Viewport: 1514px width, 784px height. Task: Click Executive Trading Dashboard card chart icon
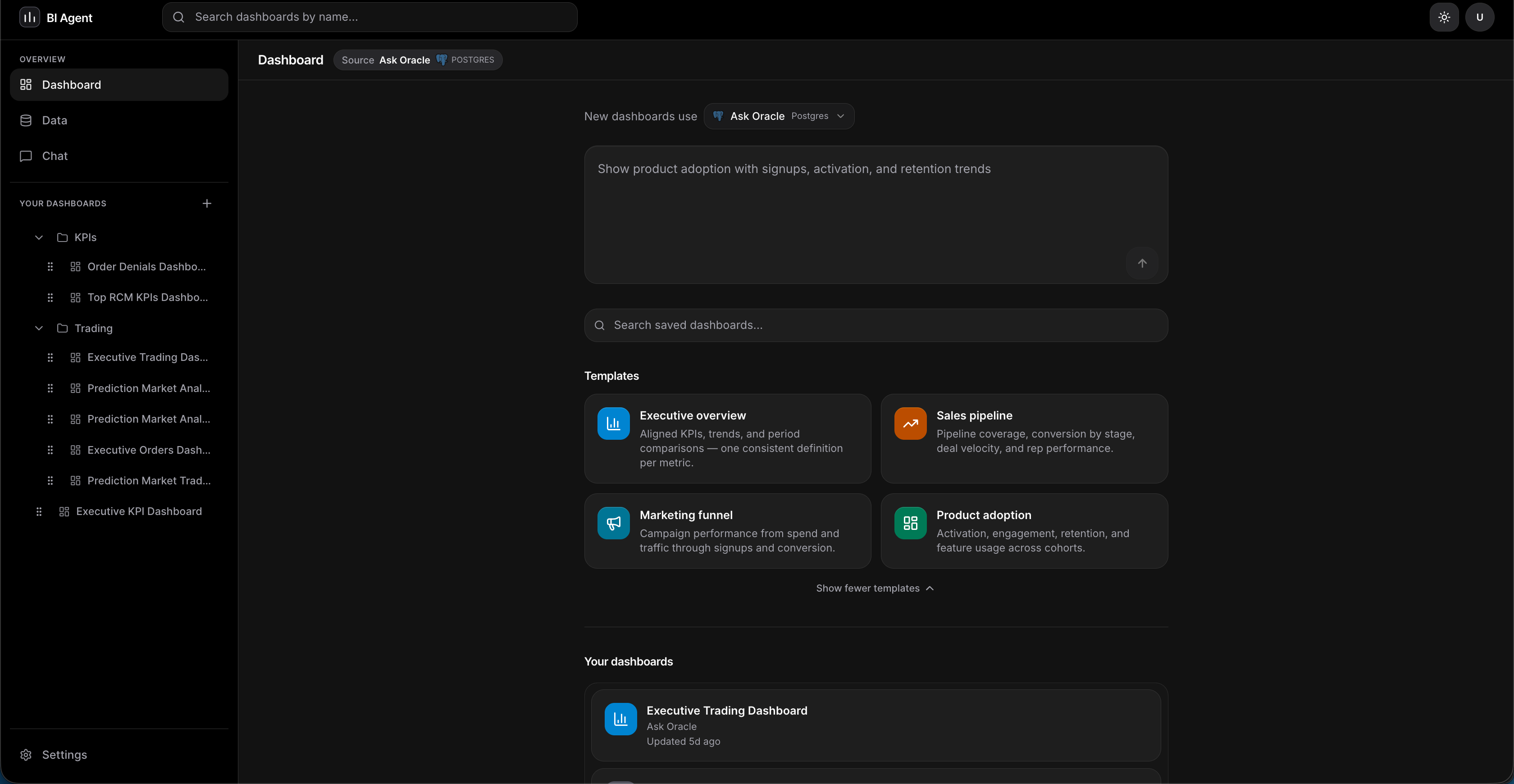coord(620,720)
